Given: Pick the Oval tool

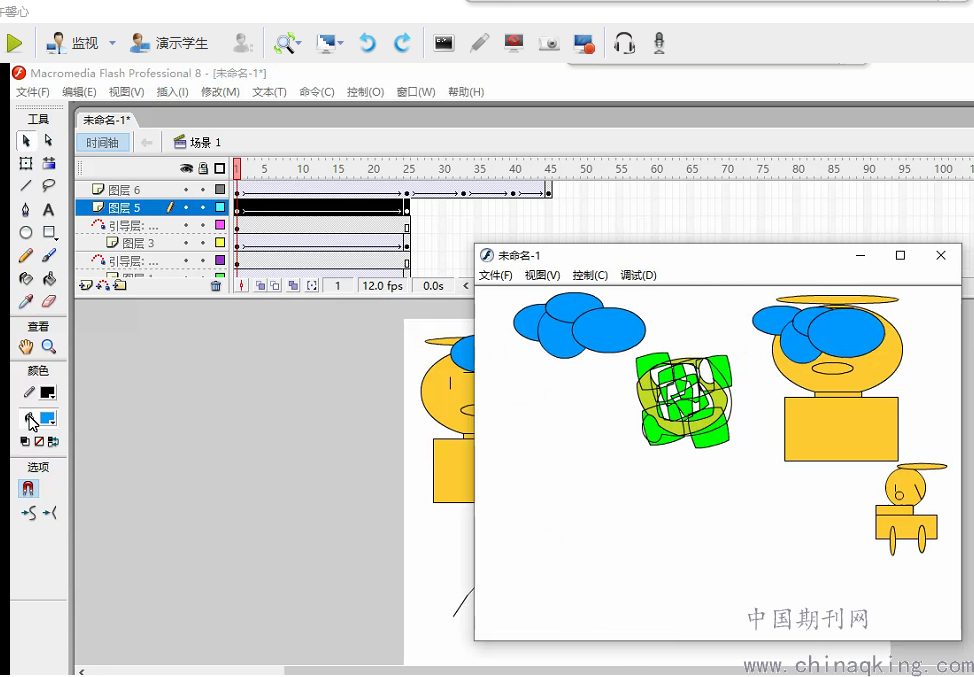Looking at the screenshot, I should point(26,233).
